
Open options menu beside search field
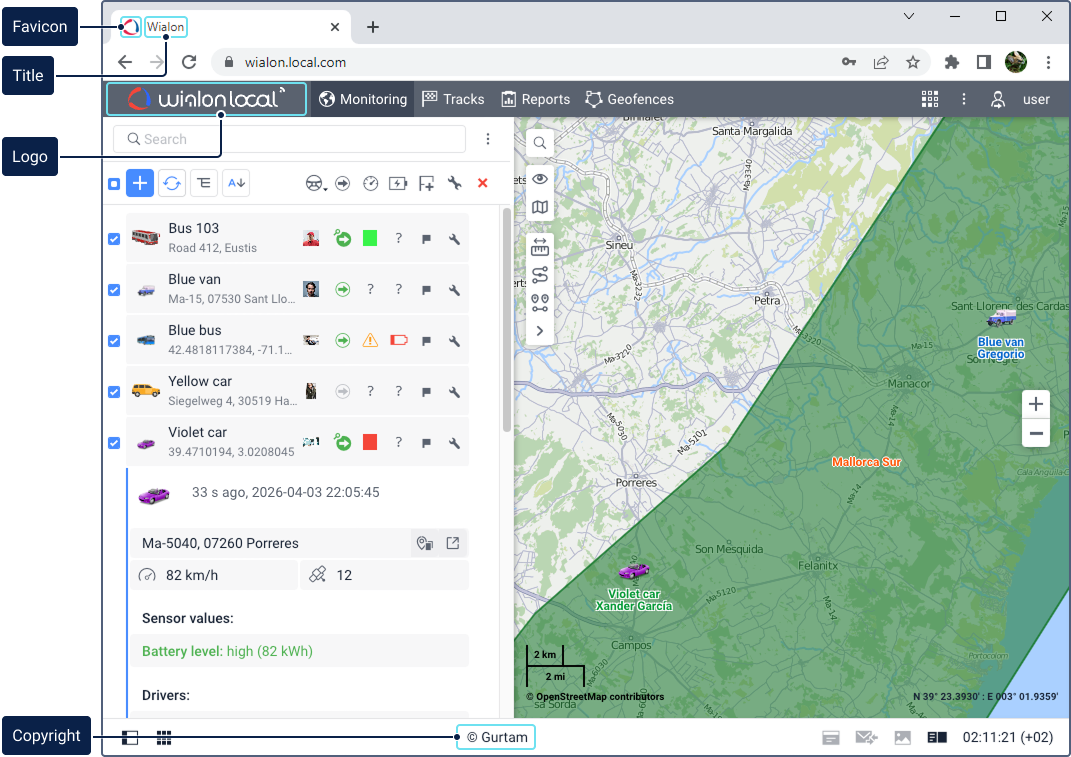(x=488, y=139)
